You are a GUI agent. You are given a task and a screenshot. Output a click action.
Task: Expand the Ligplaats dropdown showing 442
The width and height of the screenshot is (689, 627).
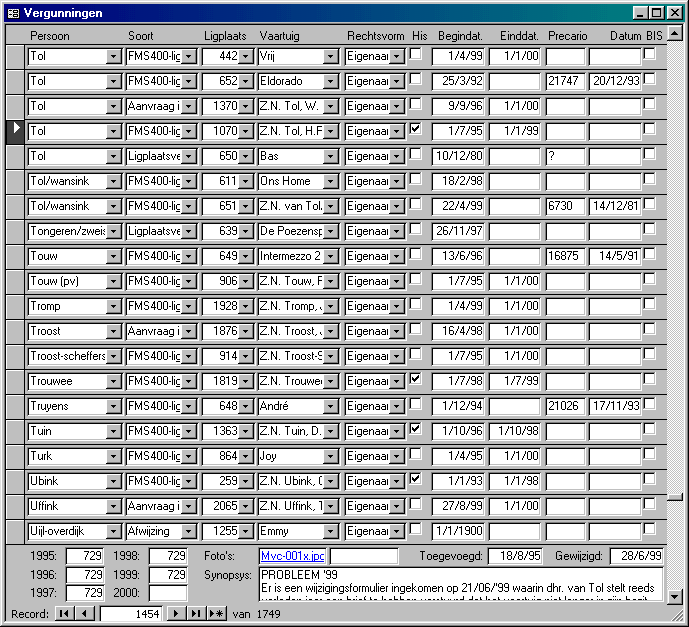pos(246,56)
